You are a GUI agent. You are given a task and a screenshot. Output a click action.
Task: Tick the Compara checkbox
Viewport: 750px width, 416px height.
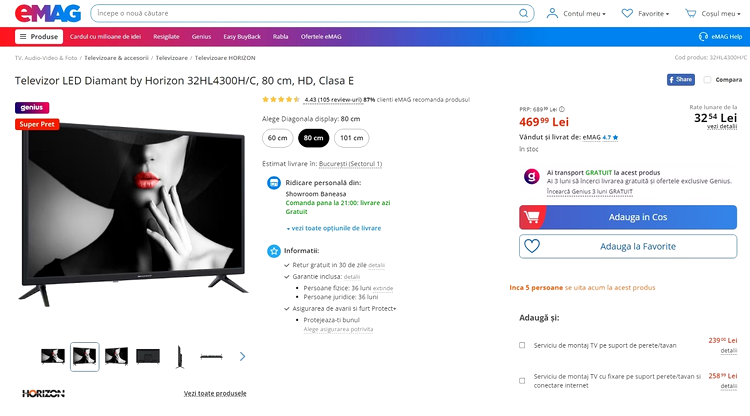pyautogui.click(x=707, y=80)
